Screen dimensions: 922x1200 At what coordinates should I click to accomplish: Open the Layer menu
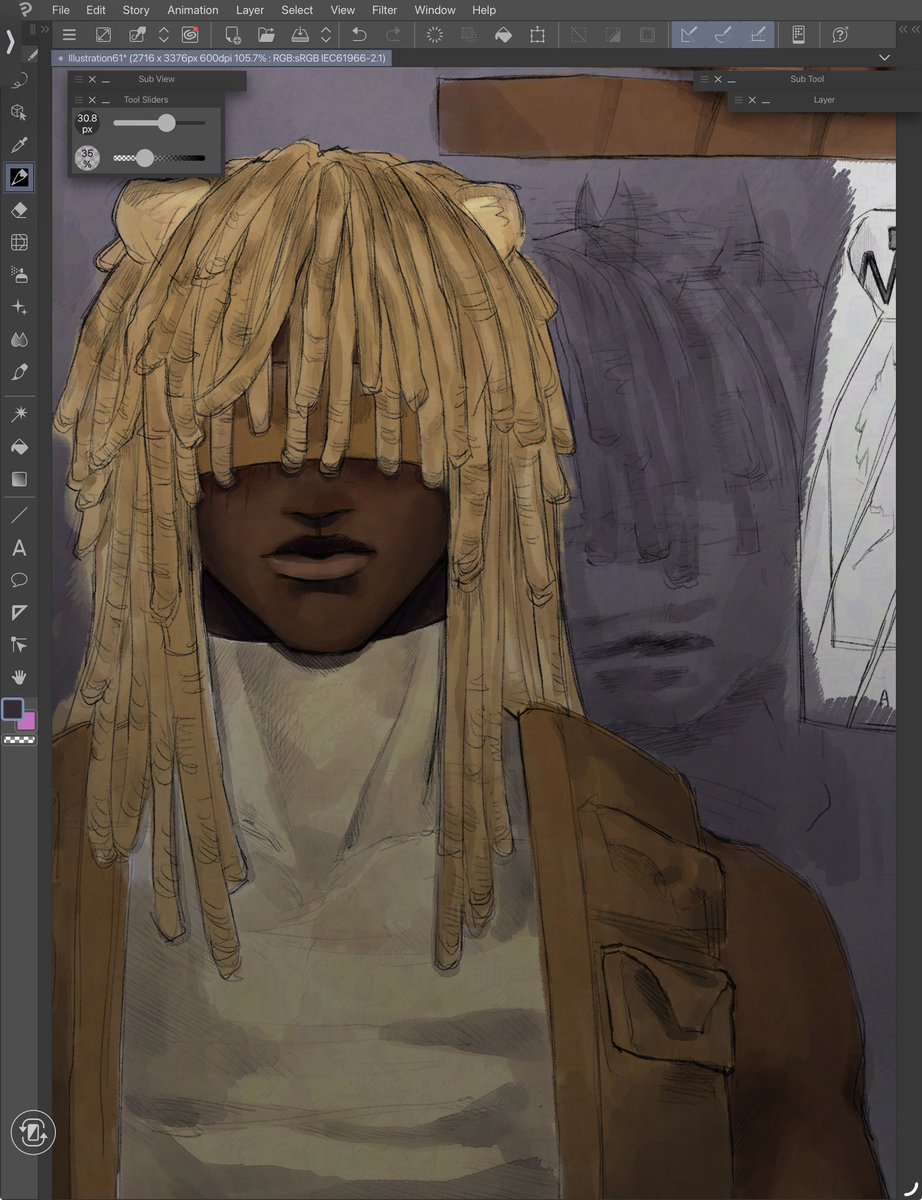(x=250, y=10)
